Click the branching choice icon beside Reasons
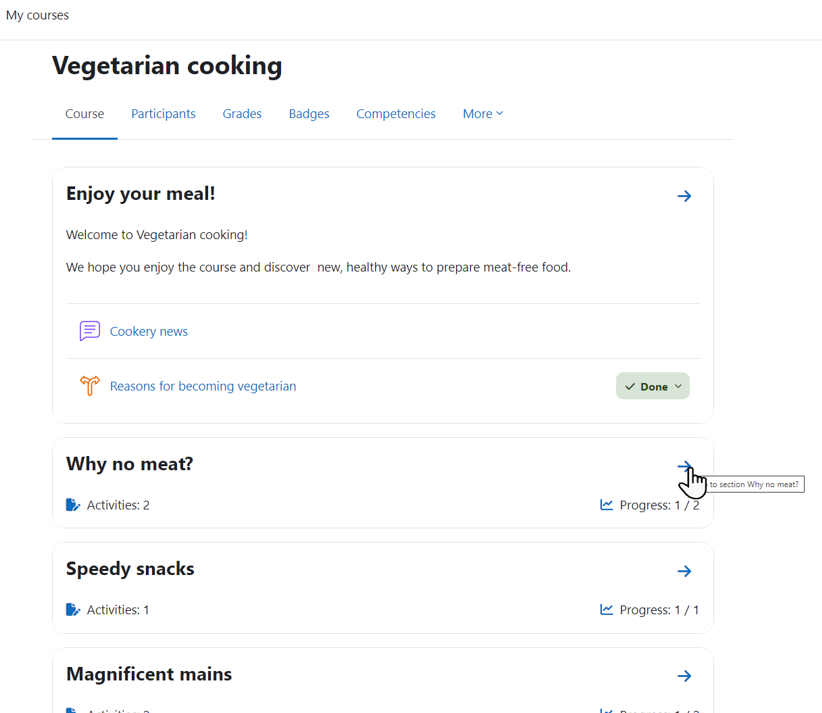Viewport: 822px width, 713px height. click(x=90, y=386)
